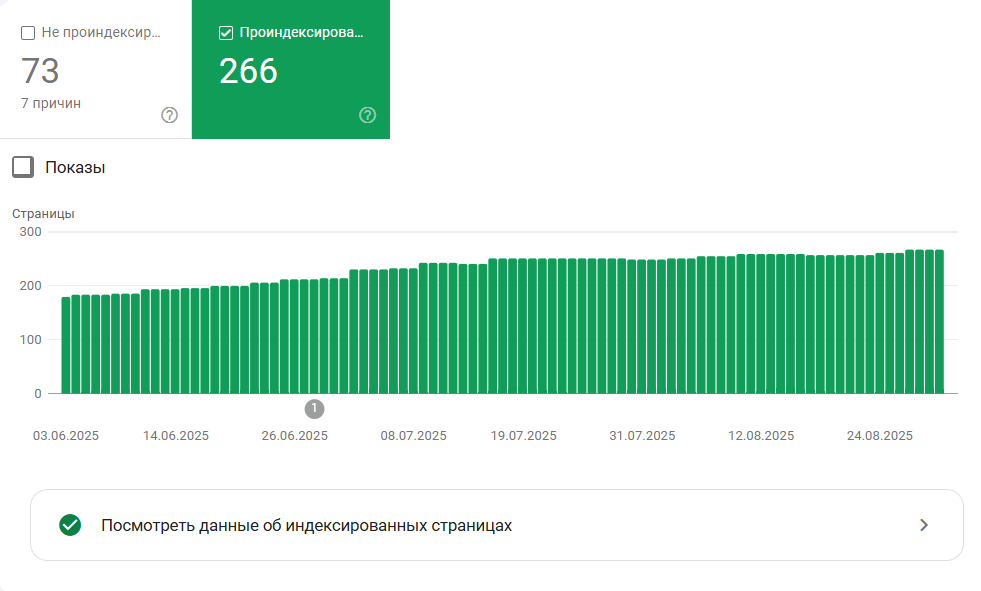Click the '14.06.2025' date label
Image resolution: width=981 pixels, height=591 pixels.
176,436
